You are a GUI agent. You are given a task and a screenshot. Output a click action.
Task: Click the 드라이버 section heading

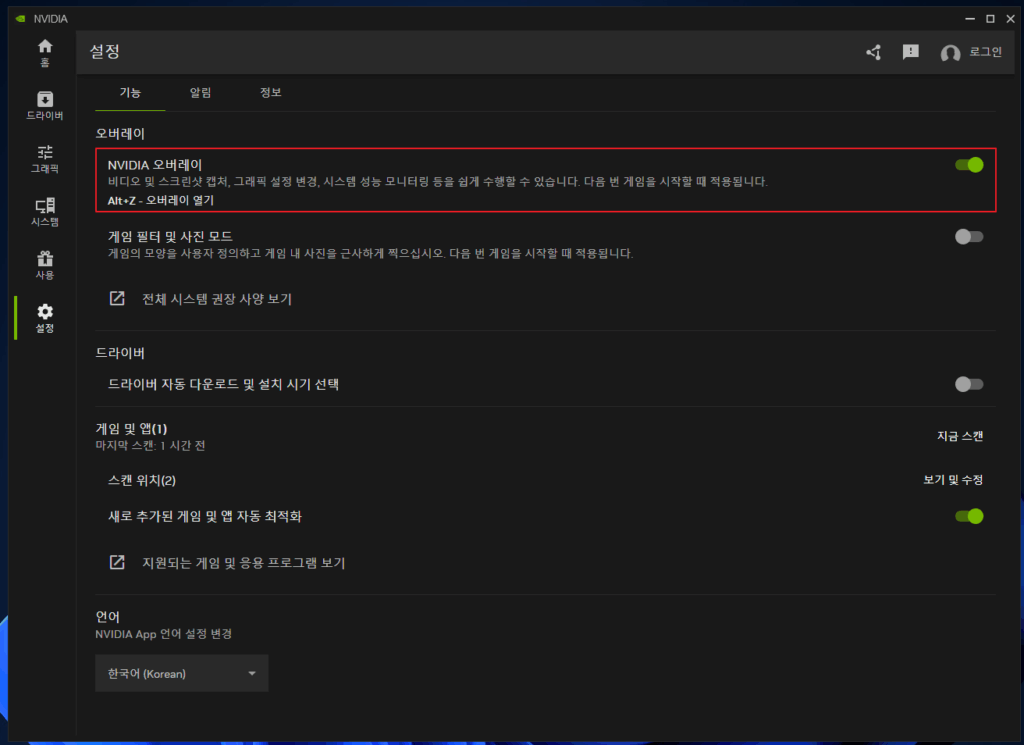(x=120, y=353)
